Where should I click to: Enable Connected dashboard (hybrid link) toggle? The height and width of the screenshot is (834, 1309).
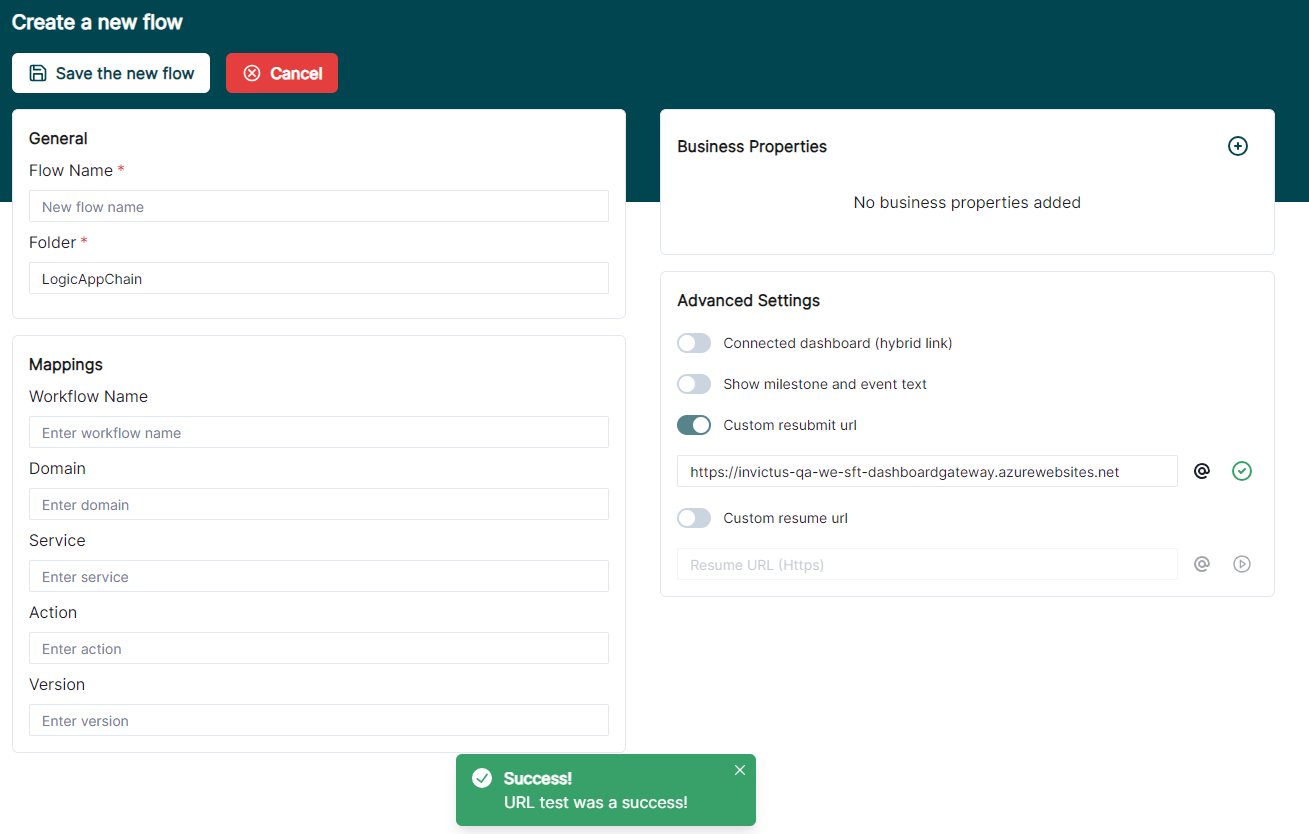(x=694, y=343)
